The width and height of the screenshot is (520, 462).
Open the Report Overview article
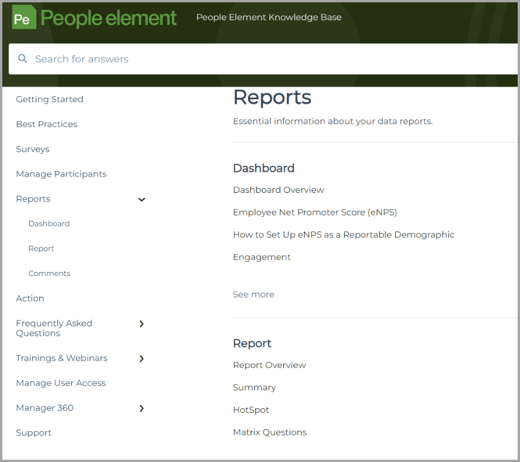(x=269, y=365)
